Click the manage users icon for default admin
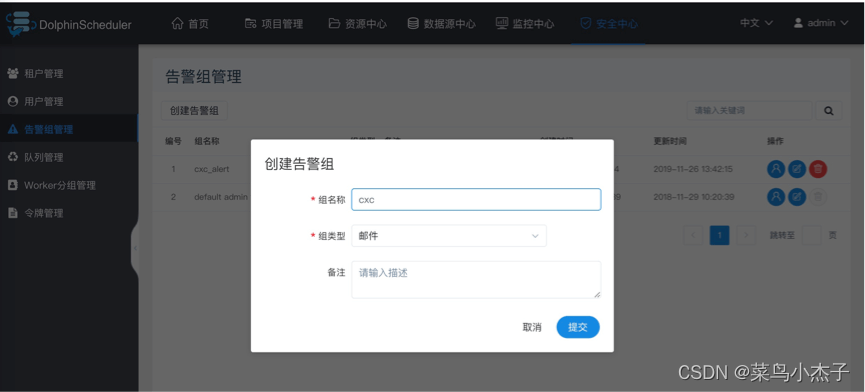This screenshot has width=865, height=392. click(776, 197)
